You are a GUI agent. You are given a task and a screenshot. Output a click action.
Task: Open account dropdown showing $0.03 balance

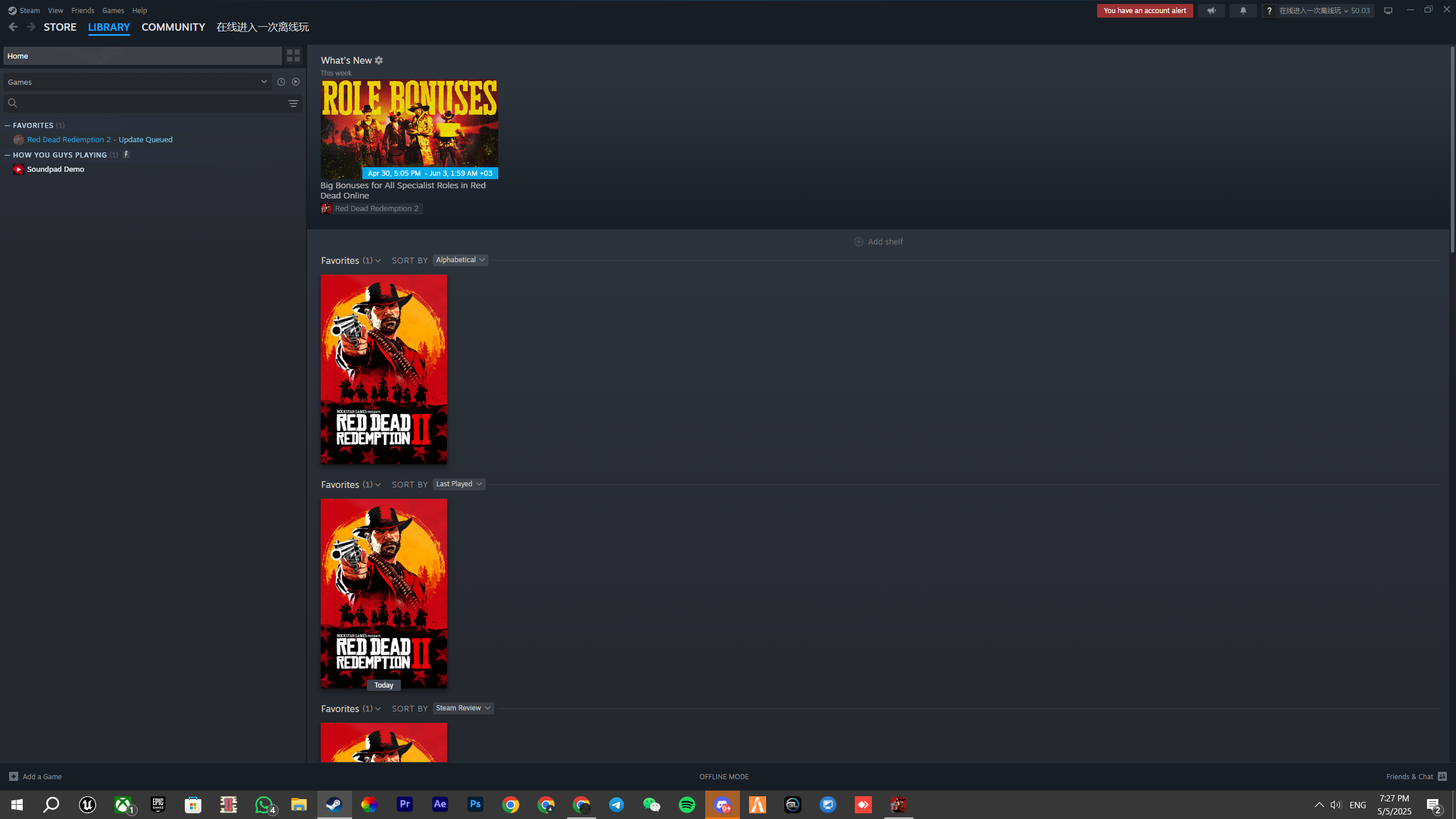[x=1325, y=11]
